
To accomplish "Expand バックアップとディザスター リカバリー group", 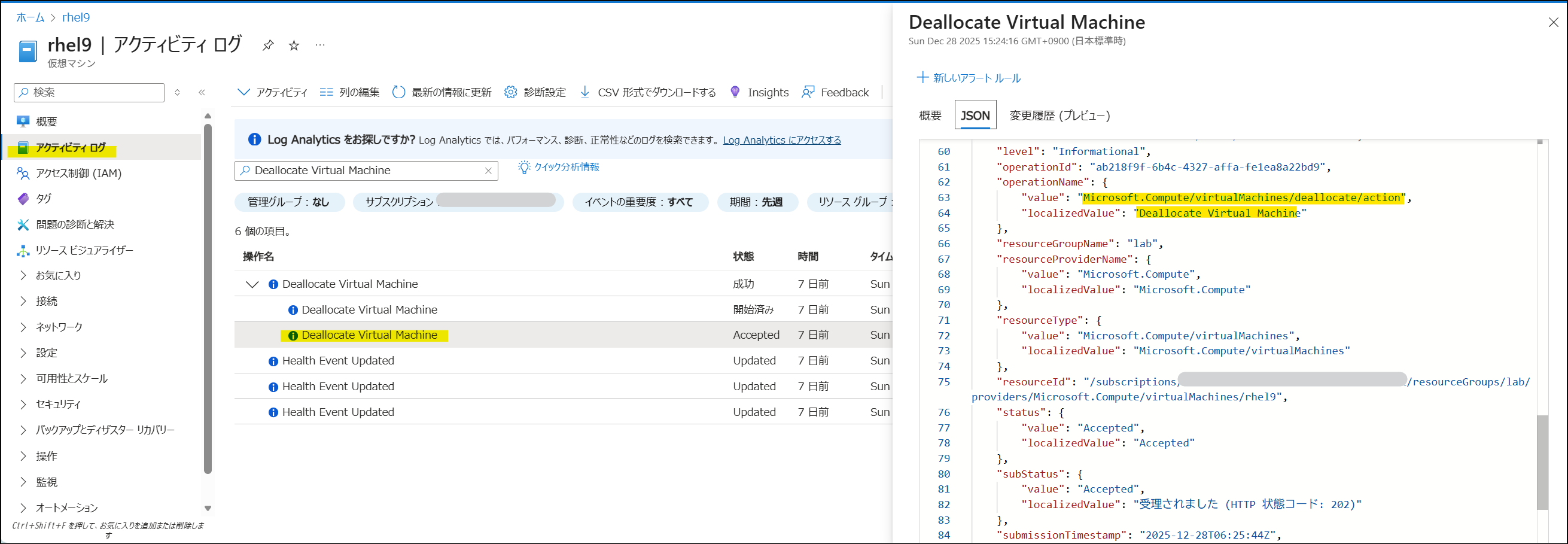I will click(23, 430).
